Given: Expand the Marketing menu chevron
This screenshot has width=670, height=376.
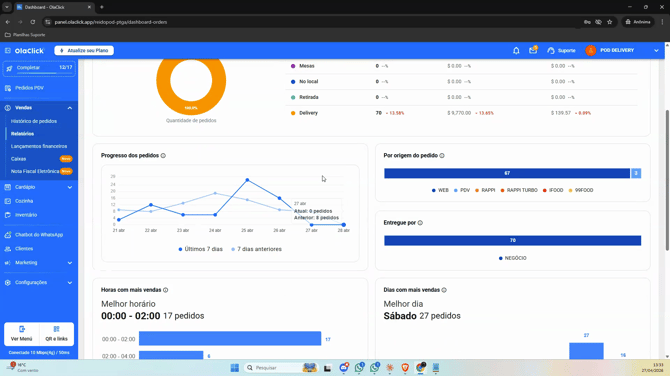Looking at the screenshot, I should pos(70,263).
